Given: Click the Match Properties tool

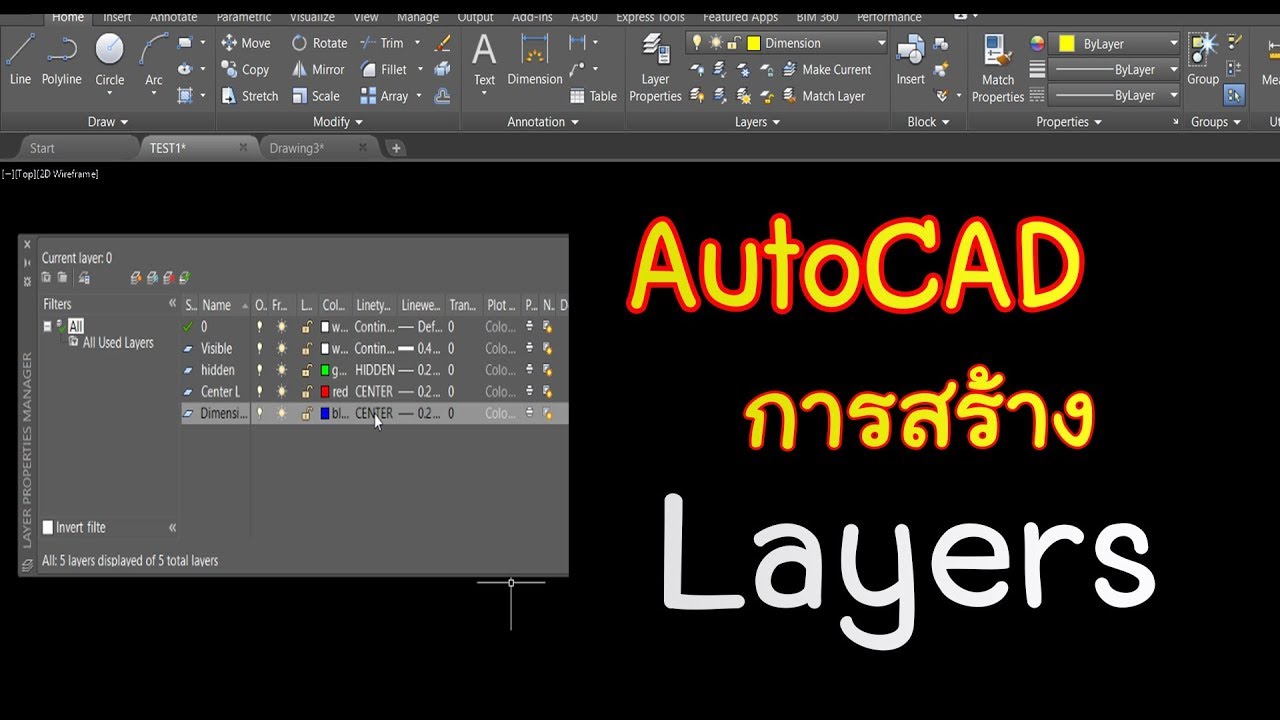Looking at the screenshot, I should coord(998,68).
